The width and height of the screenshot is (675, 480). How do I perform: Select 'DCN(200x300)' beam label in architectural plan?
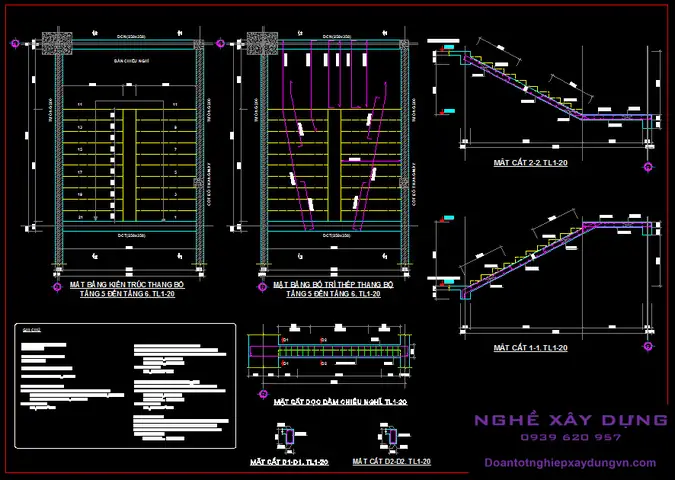pos(131,37)
